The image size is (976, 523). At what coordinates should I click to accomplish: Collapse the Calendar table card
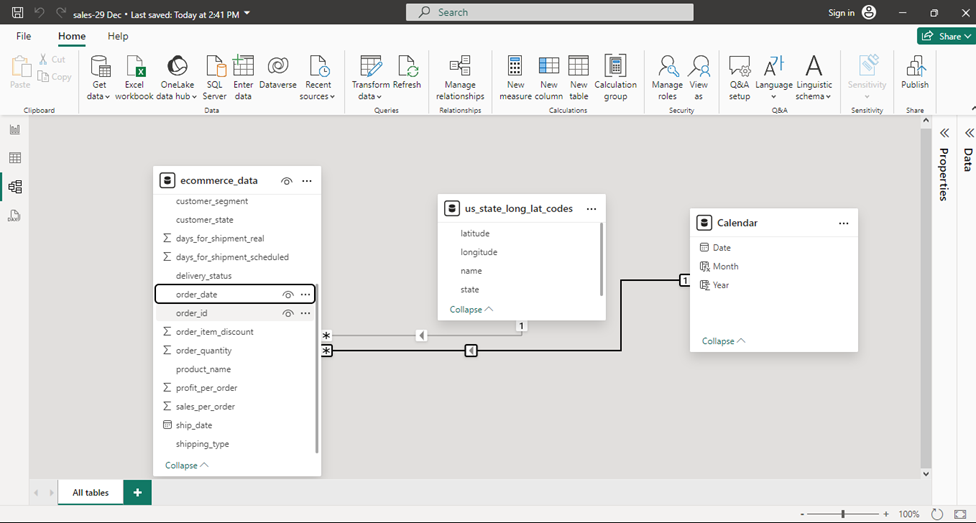pos(723,341)
